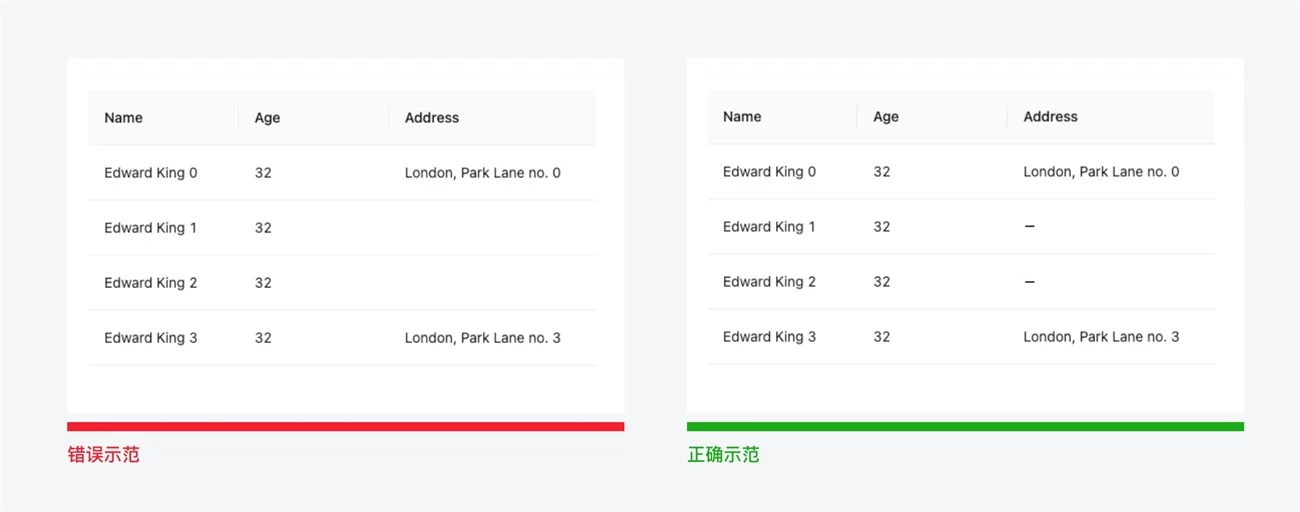The height and width of the screenshot is (512, 1300).
Task: Click age 32 for right Edward King 3
Action: point(881,337)
